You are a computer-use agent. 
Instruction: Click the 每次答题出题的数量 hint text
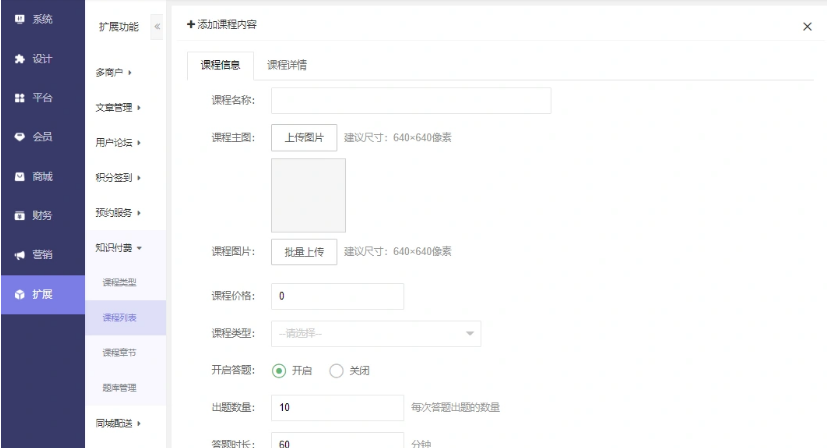tap(455, 407)
